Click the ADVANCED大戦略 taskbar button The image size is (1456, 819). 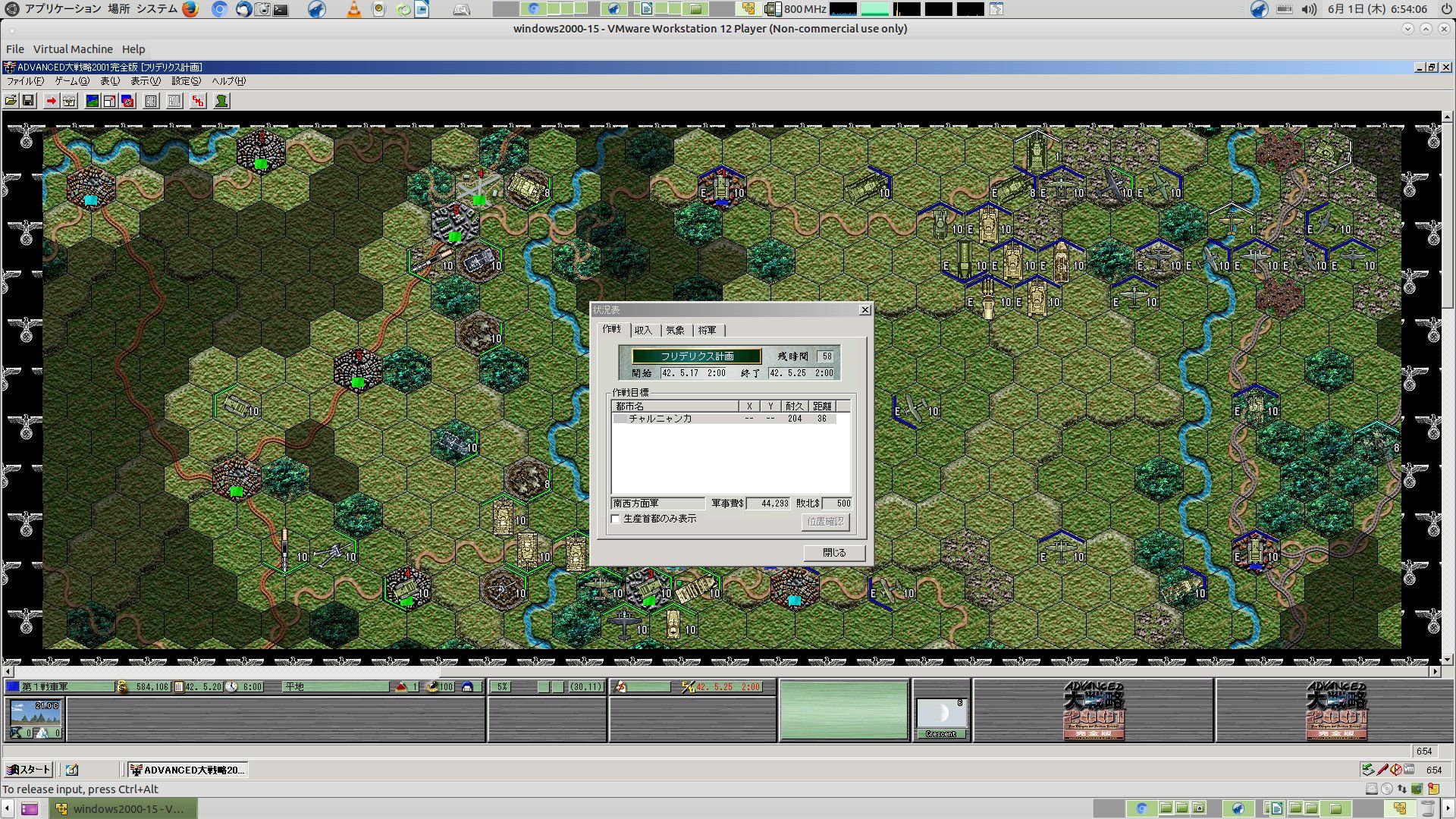(x=188, y=770)
